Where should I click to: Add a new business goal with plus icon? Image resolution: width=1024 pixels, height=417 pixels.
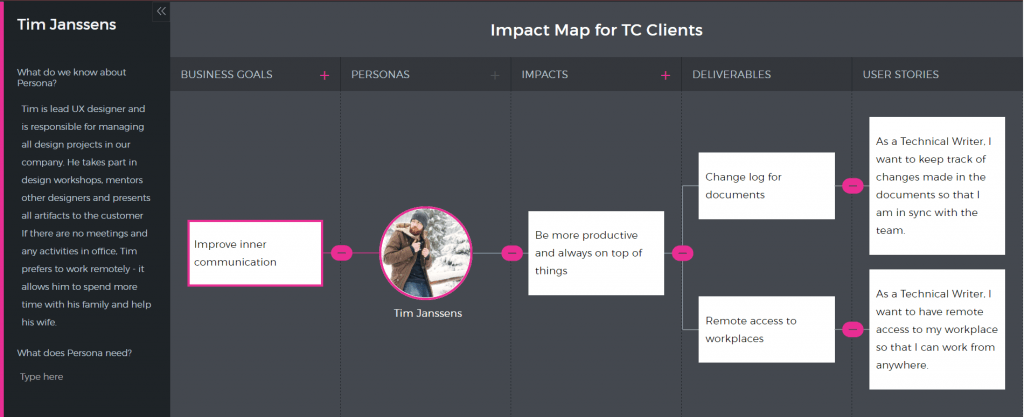324,76
